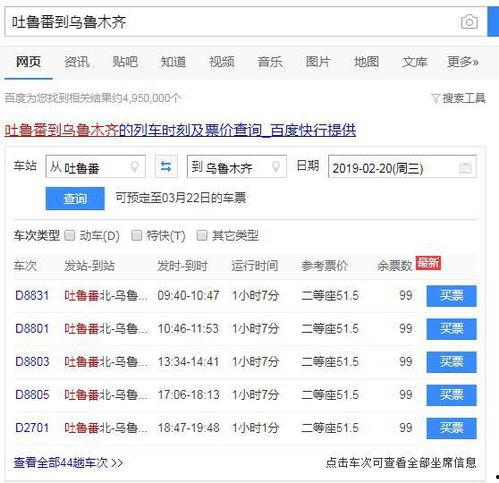Click the 发时-到时 column header
This screenshot has width=499, height=483.
[182, 266]
